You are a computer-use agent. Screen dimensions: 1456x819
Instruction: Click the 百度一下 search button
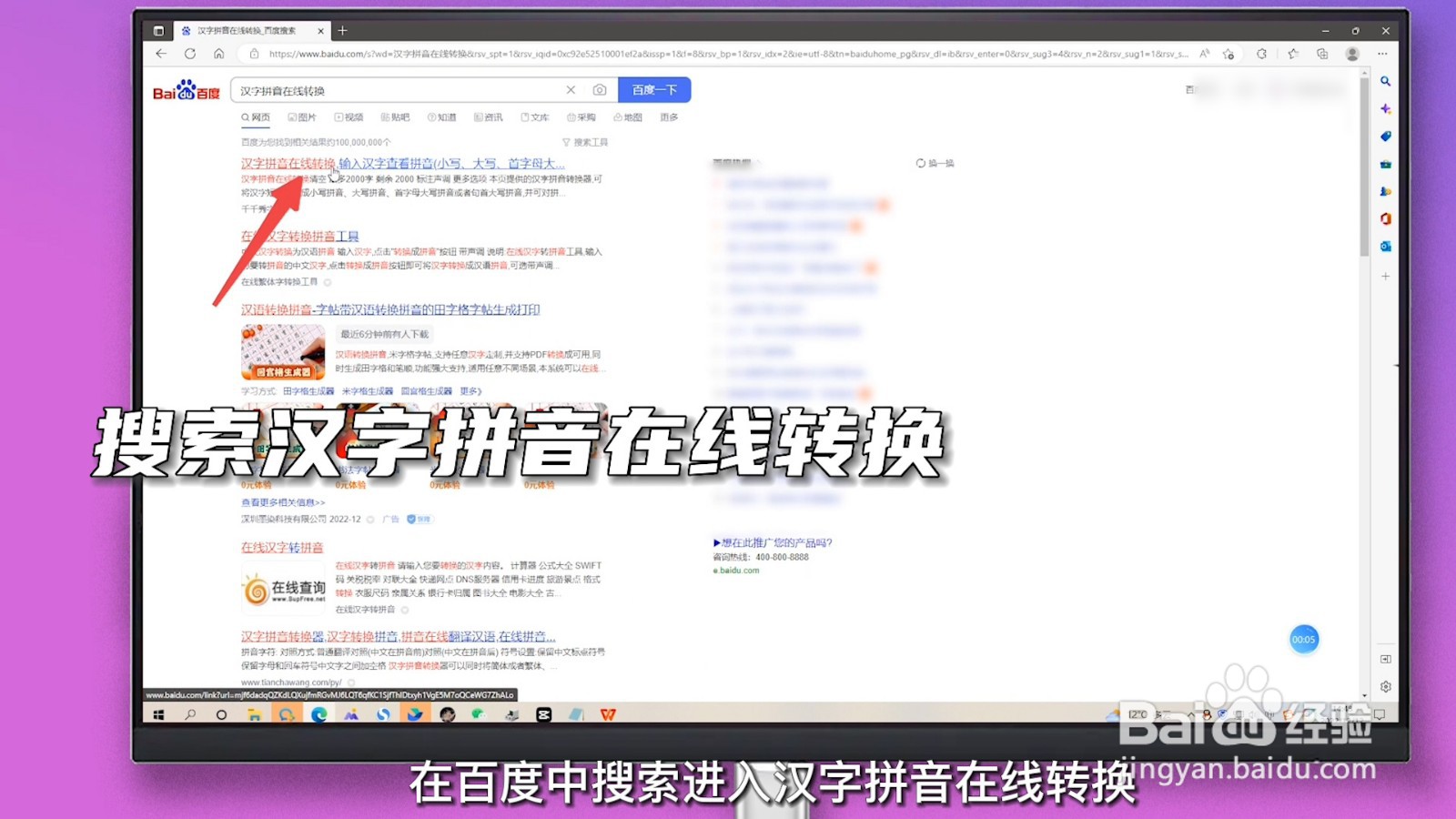pyautogui.click(x=654, y=90)
